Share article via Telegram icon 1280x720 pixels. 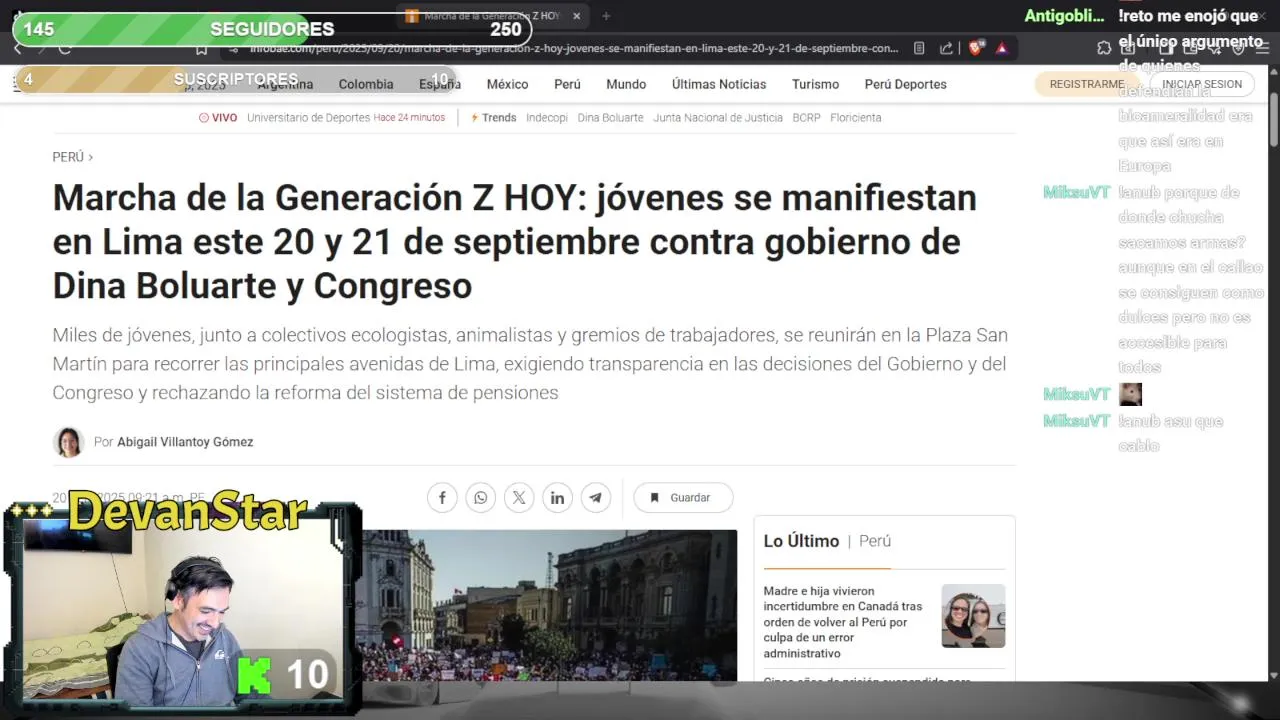click(596, 497)
